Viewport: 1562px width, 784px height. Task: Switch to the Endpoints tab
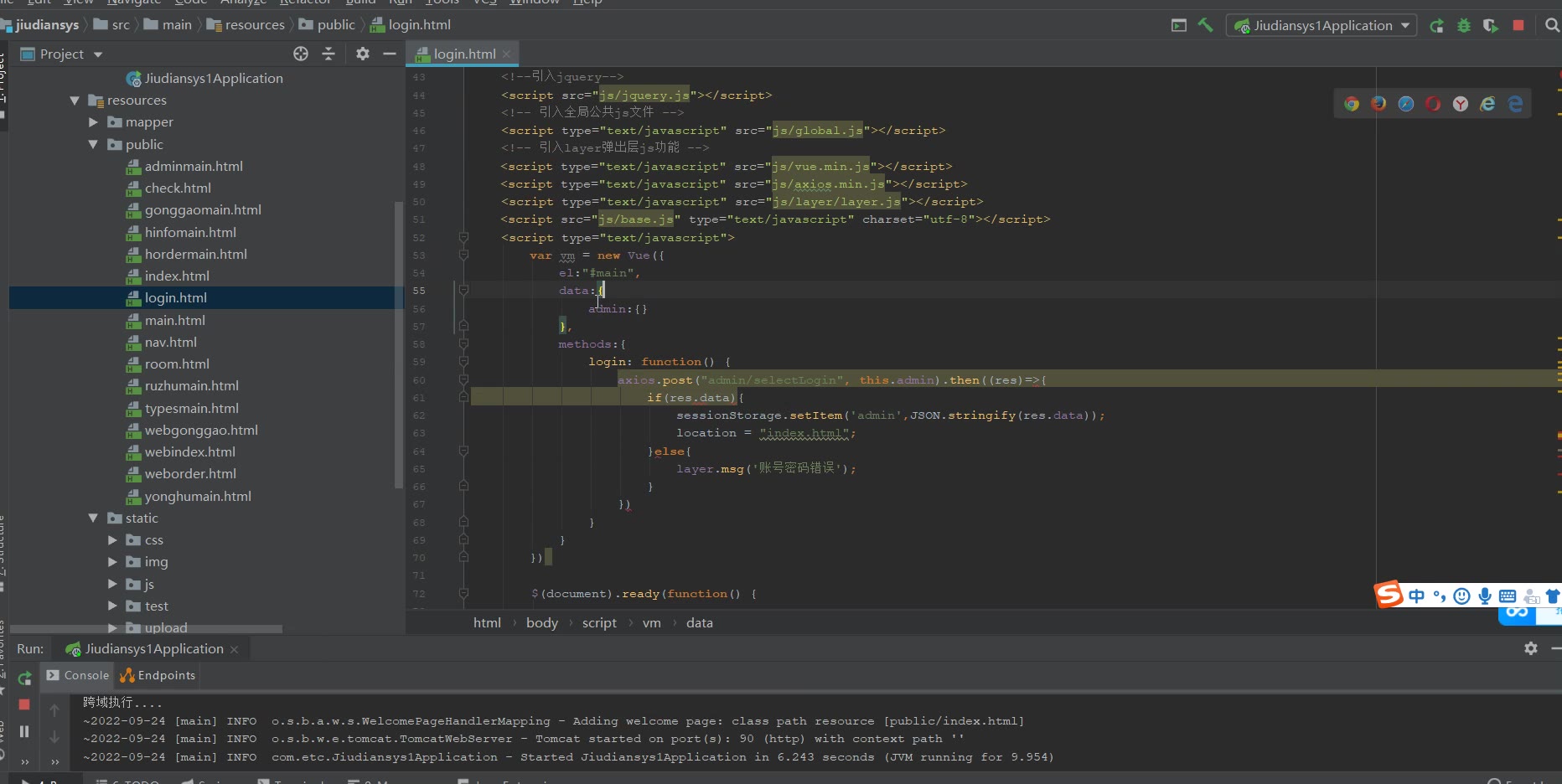(x=158, y=675)
